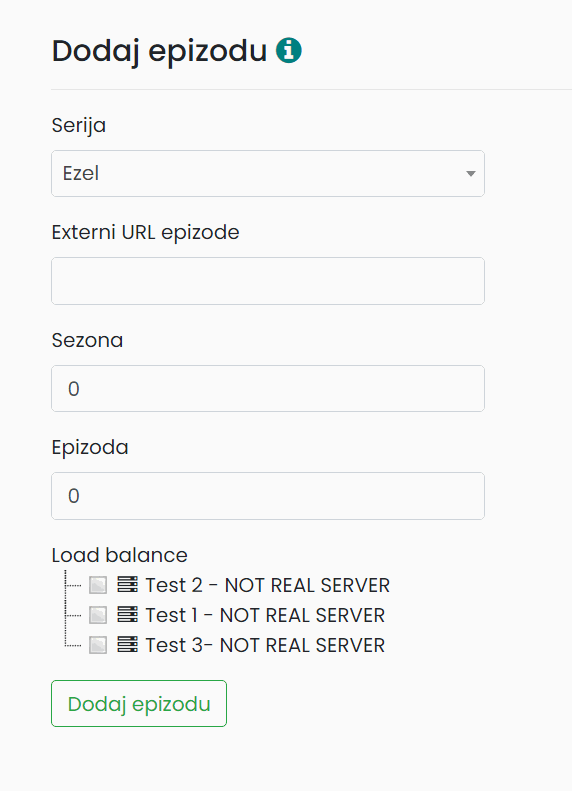This screenshot has width=572, height=791.
Task: Check the Test 1 - NOT REAL SERVER checkbox
Action: point(98,615)
